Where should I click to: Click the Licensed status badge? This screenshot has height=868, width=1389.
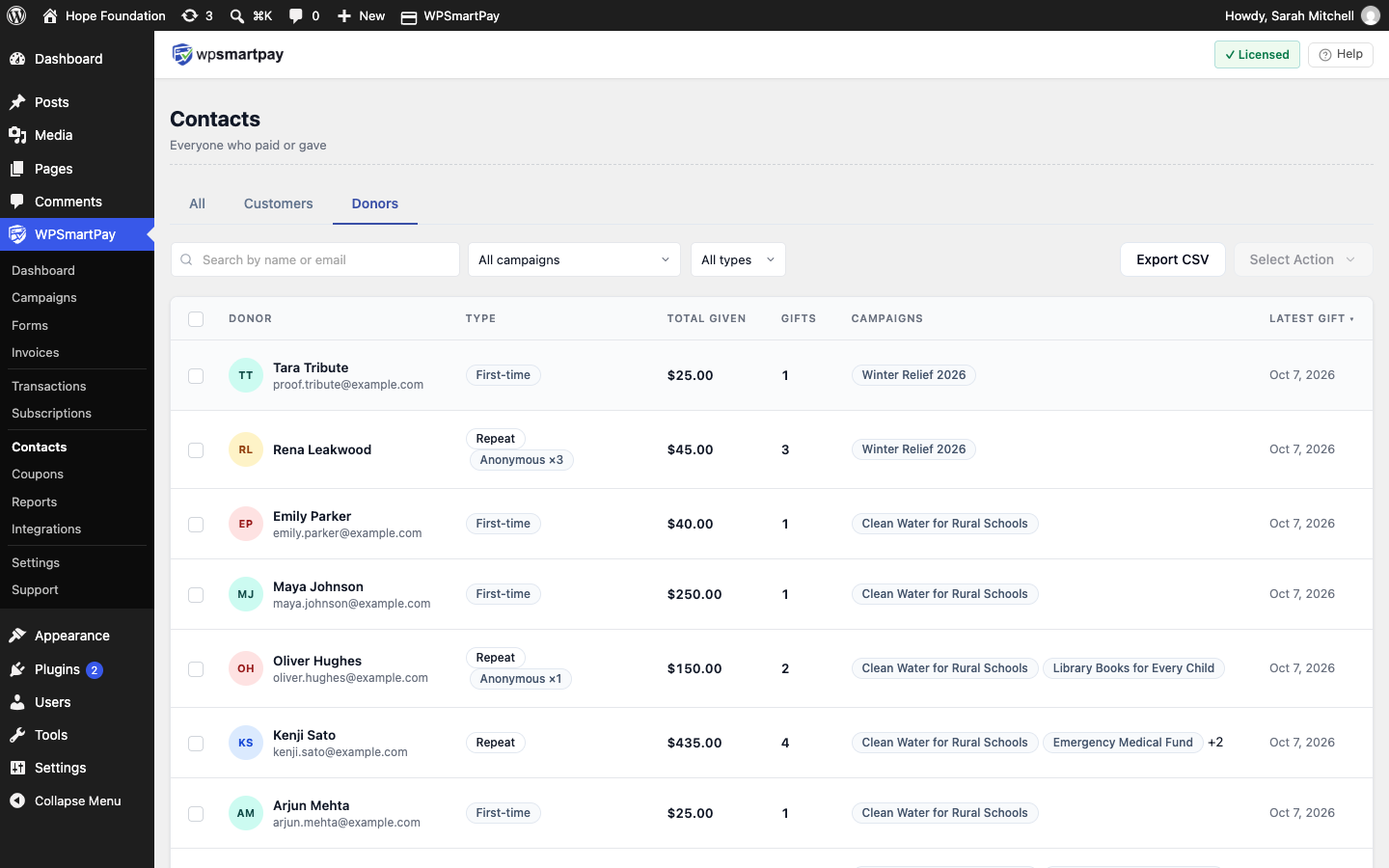point(1257,54)
